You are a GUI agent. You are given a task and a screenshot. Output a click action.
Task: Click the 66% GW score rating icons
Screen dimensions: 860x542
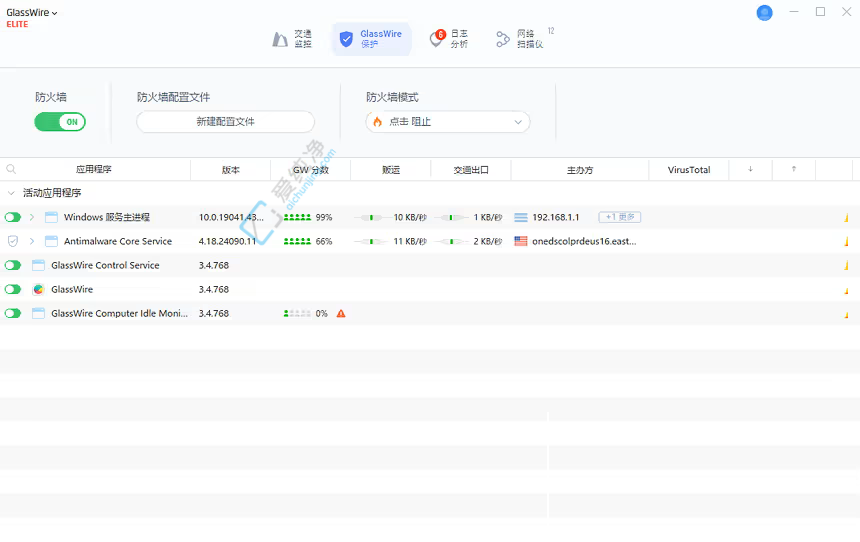click(297, 241)
